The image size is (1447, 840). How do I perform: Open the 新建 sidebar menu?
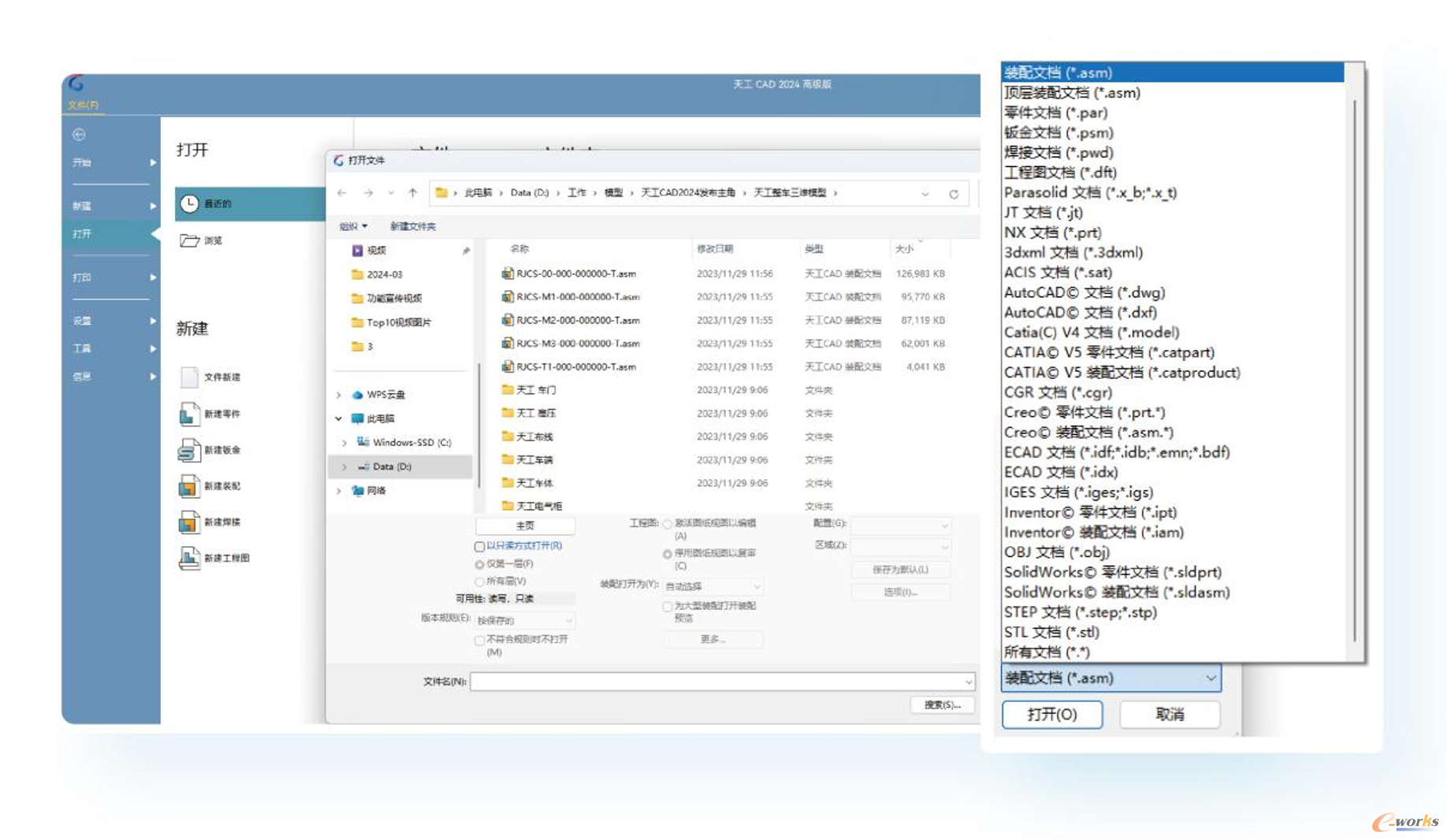[x=110, y=206]
